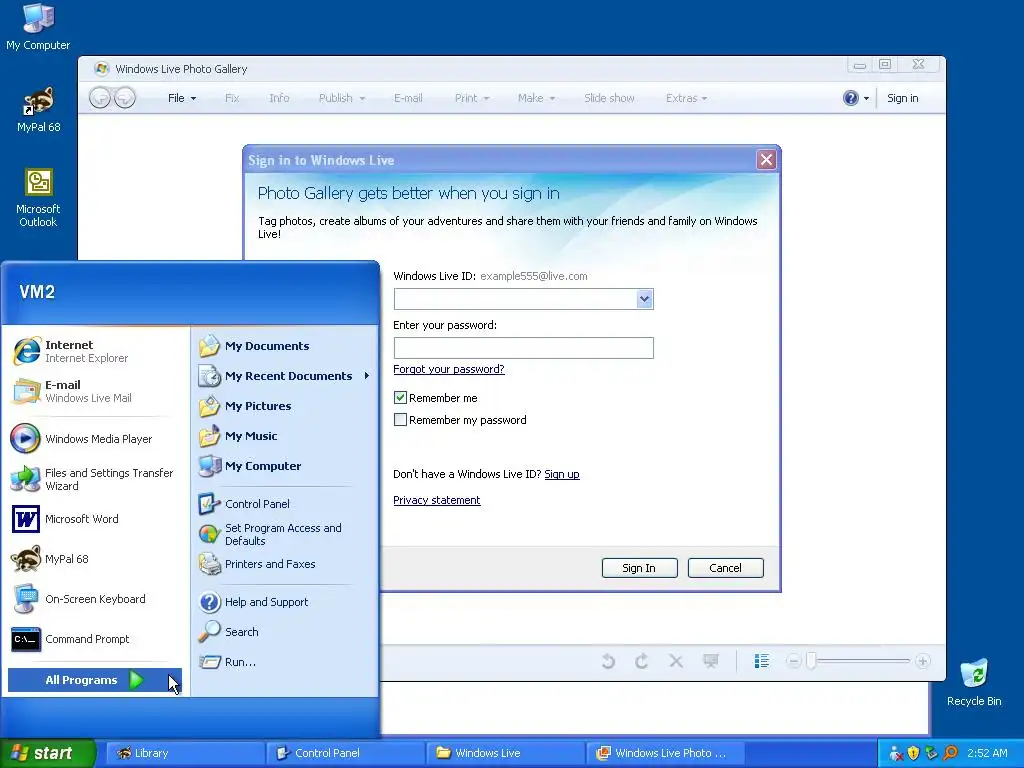Open My Music folder

[x=238, y=436]
